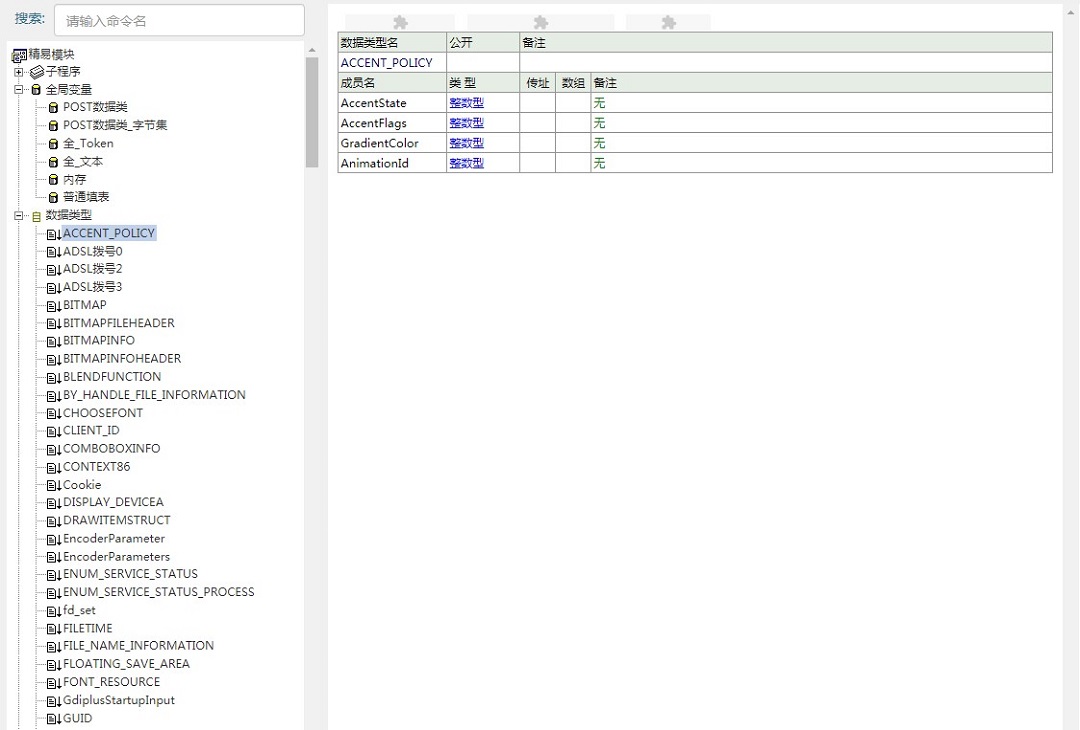Select BY_HANDLE_FILE_INFORMATION in the tree
Screen dimensions: 1080x730
[154, 395]
